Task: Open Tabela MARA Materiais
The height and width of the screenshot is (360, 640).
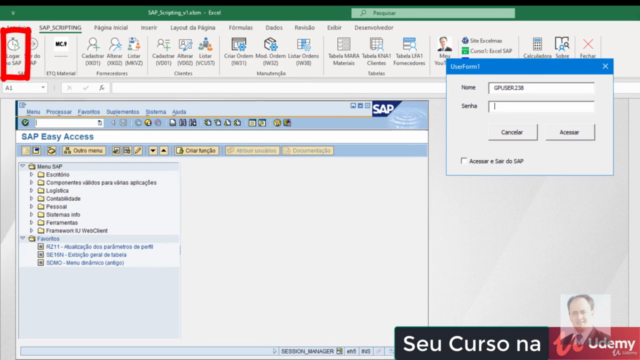Action: pos(344,51)
